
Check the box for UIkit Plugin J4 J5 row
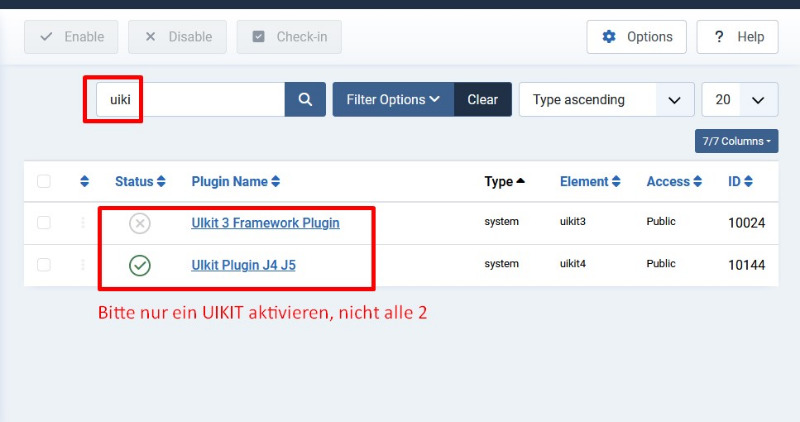(44, 265)
